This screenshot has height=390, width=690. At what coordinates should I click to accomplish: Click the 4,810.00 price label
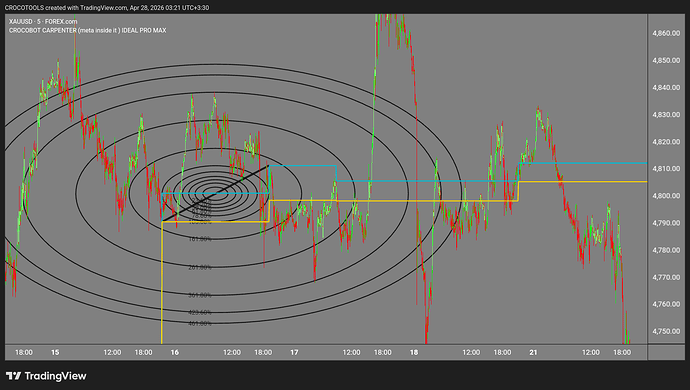click(666, 169)
